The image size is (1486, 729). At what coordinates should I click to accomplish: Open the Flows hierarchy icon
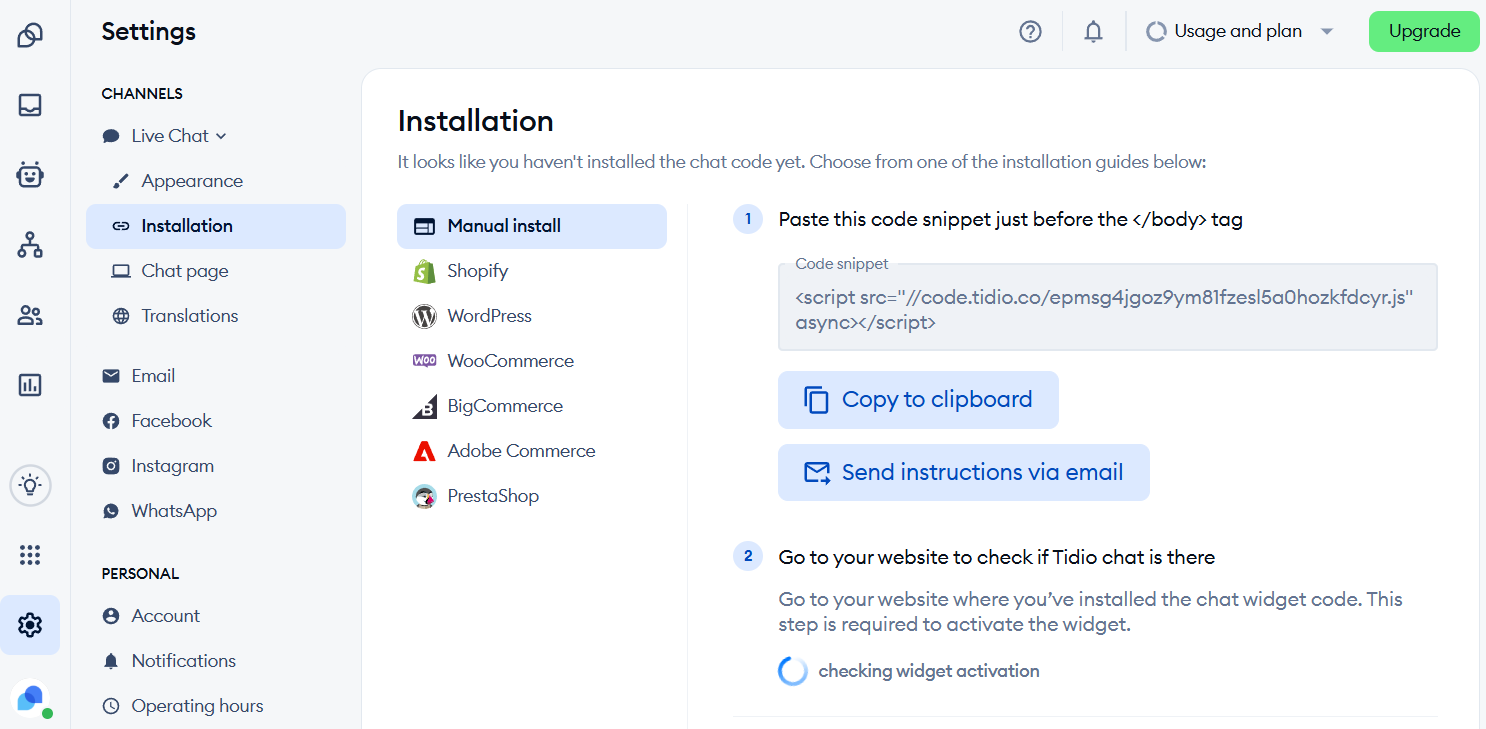[x=30, y=245]
